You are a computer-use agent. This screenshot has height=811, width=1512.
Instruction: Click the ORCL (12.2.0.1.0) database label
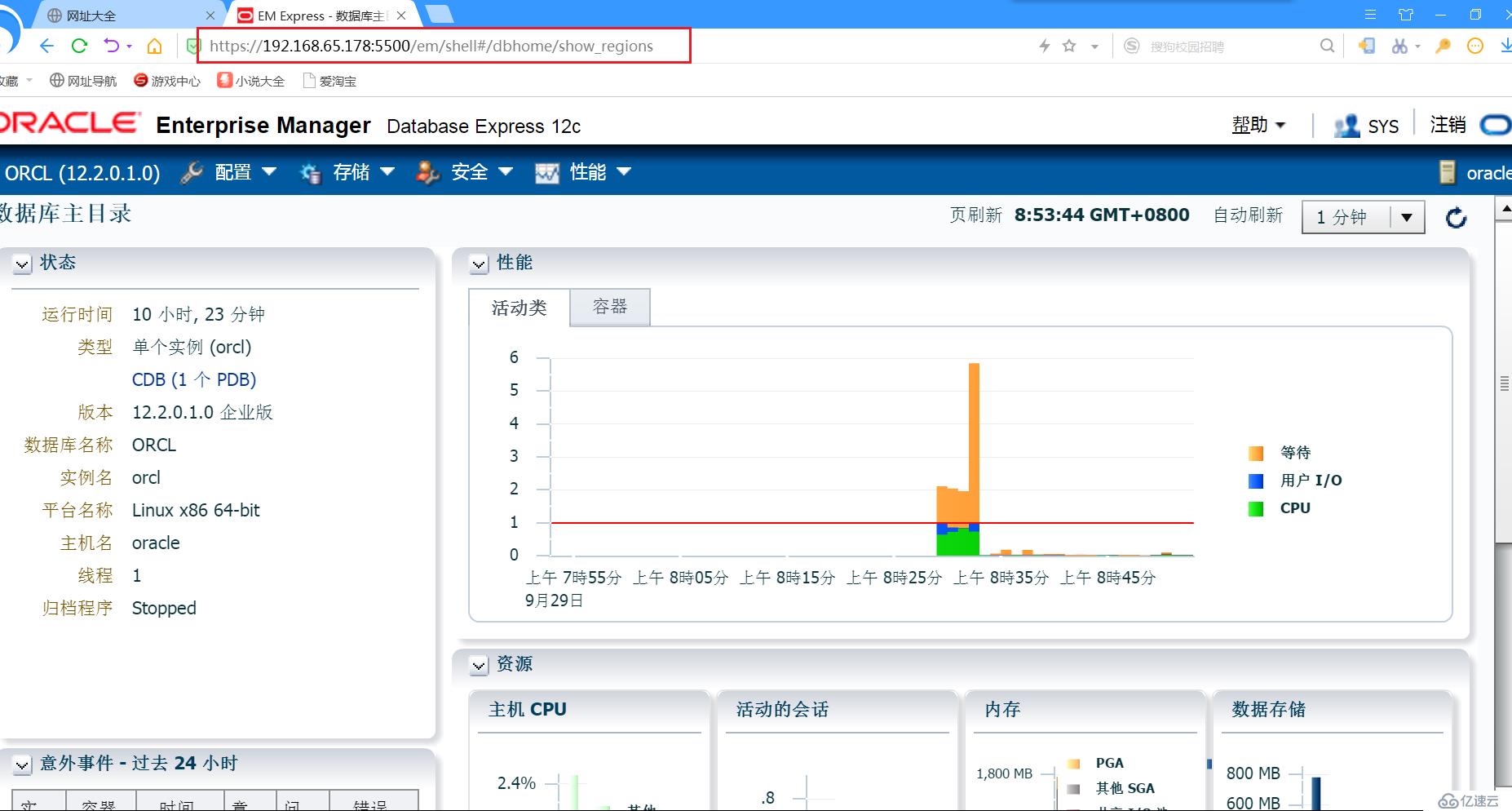[x=81, y=173]
